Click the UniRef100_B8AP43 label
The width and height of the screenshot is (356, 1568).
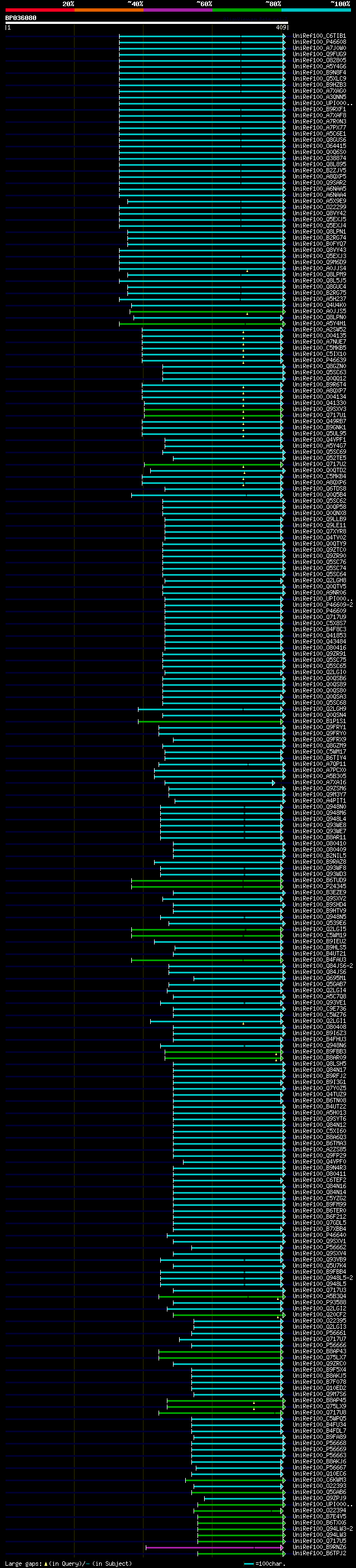tap(319, 1351)
